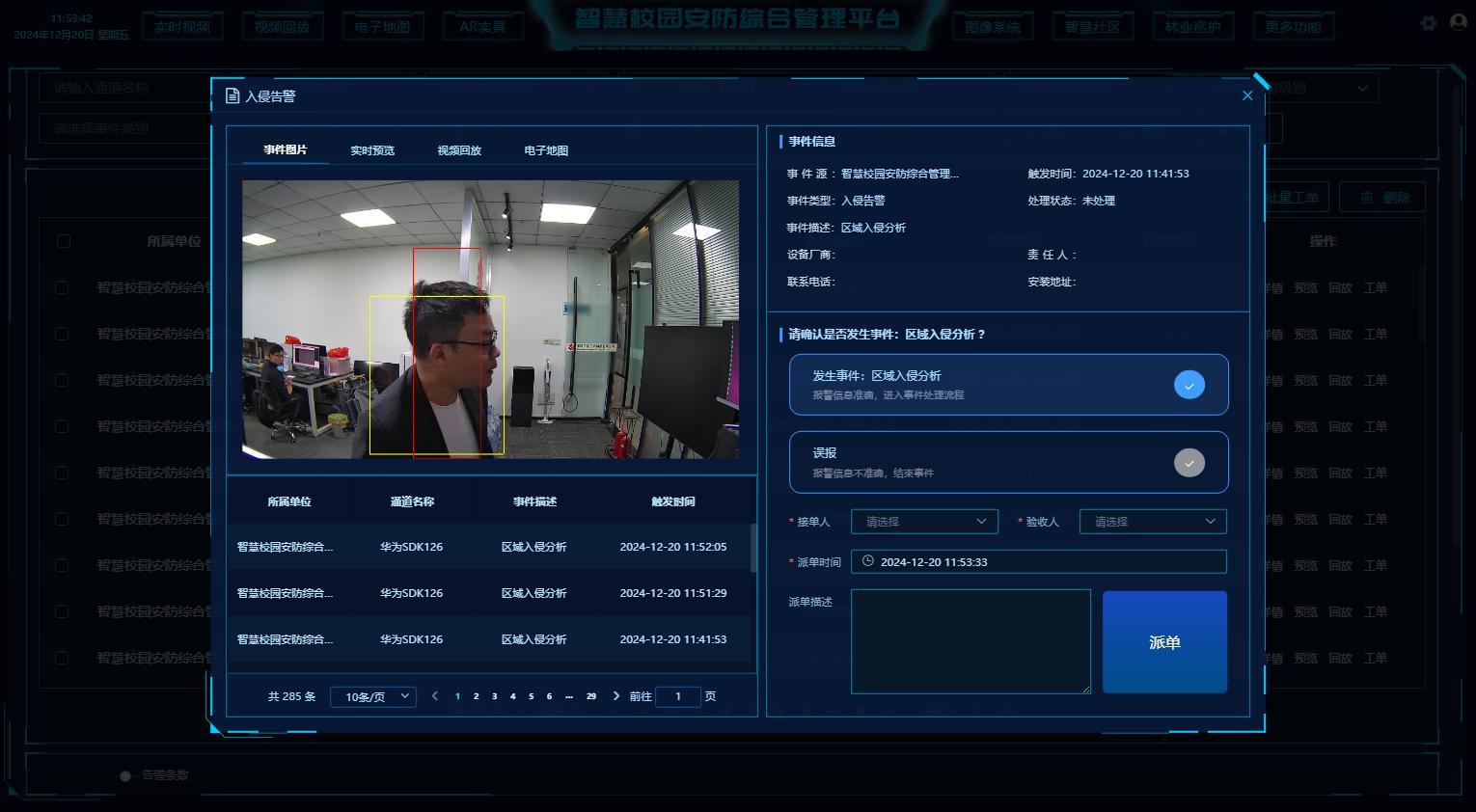The width and height of the screenshot is (1476, 812).
Task: Open AR实景 in the top navigation
Action: (x=482, y=27)
